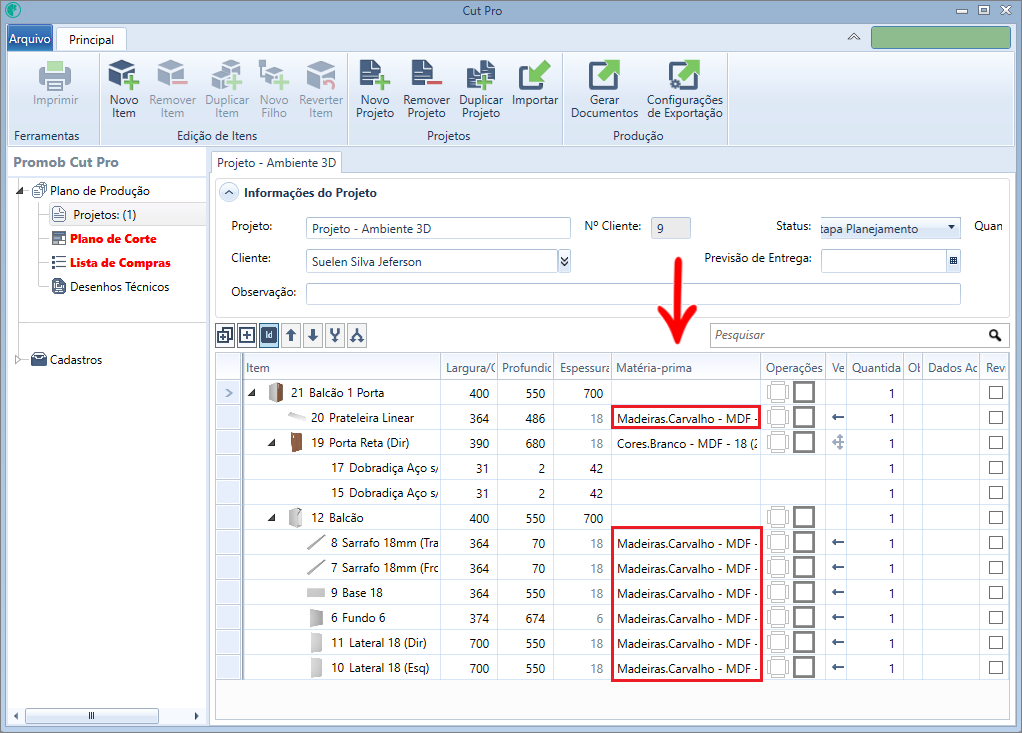The height and width of the screenshot is (733, 1022).
Task: Click the Remover Projeto icon
Action: [x=426, y=74]
